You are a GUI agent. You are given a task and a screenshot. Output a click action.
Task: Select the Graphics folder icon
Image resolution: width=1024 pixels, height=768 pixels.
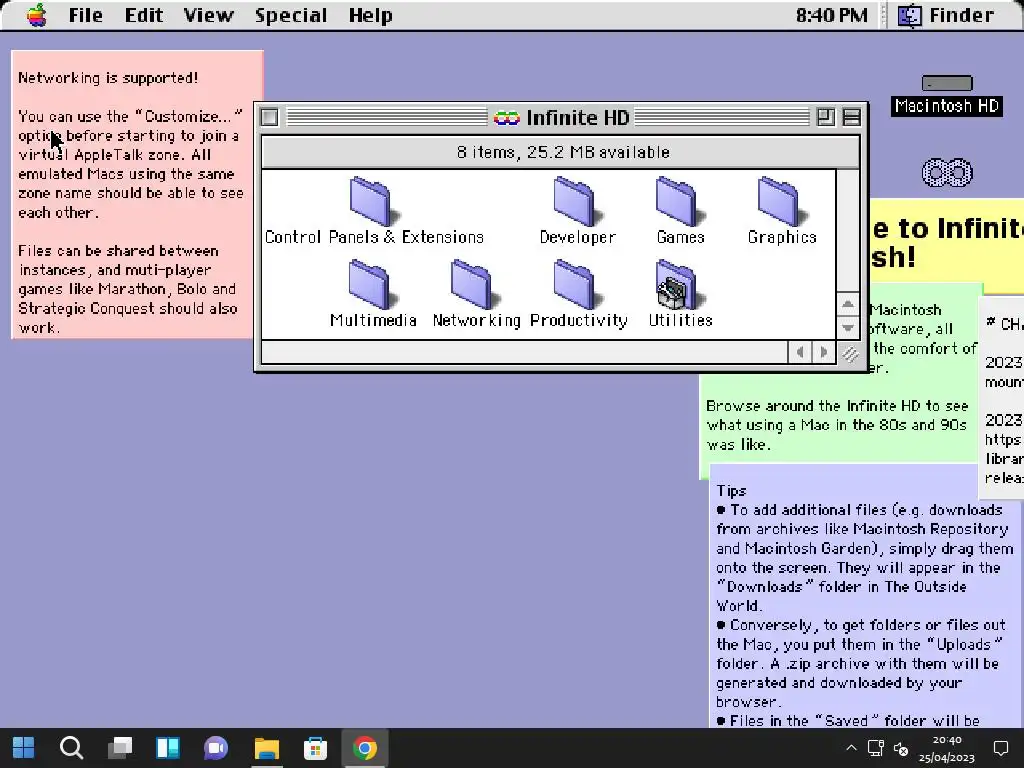coord(782,202)
